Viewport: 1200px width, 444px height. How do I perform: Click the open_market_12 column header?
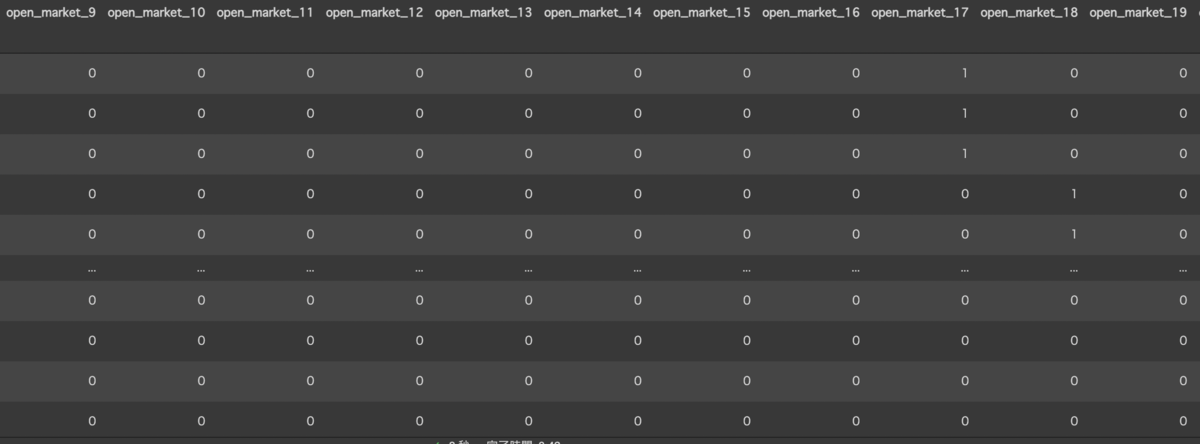[374, 13]
